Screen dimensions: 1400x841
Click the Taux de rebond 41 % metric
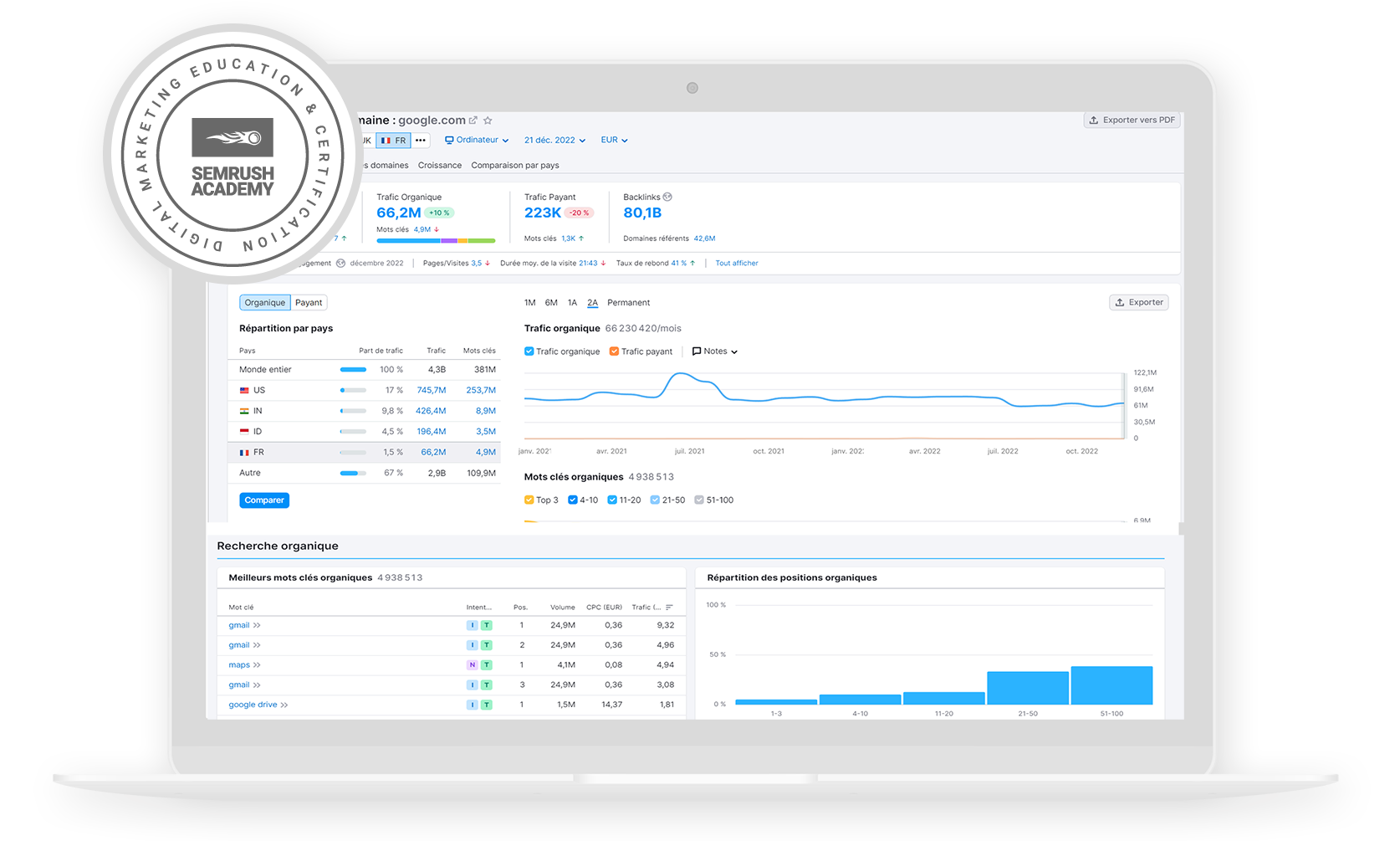tap(656, 264)
